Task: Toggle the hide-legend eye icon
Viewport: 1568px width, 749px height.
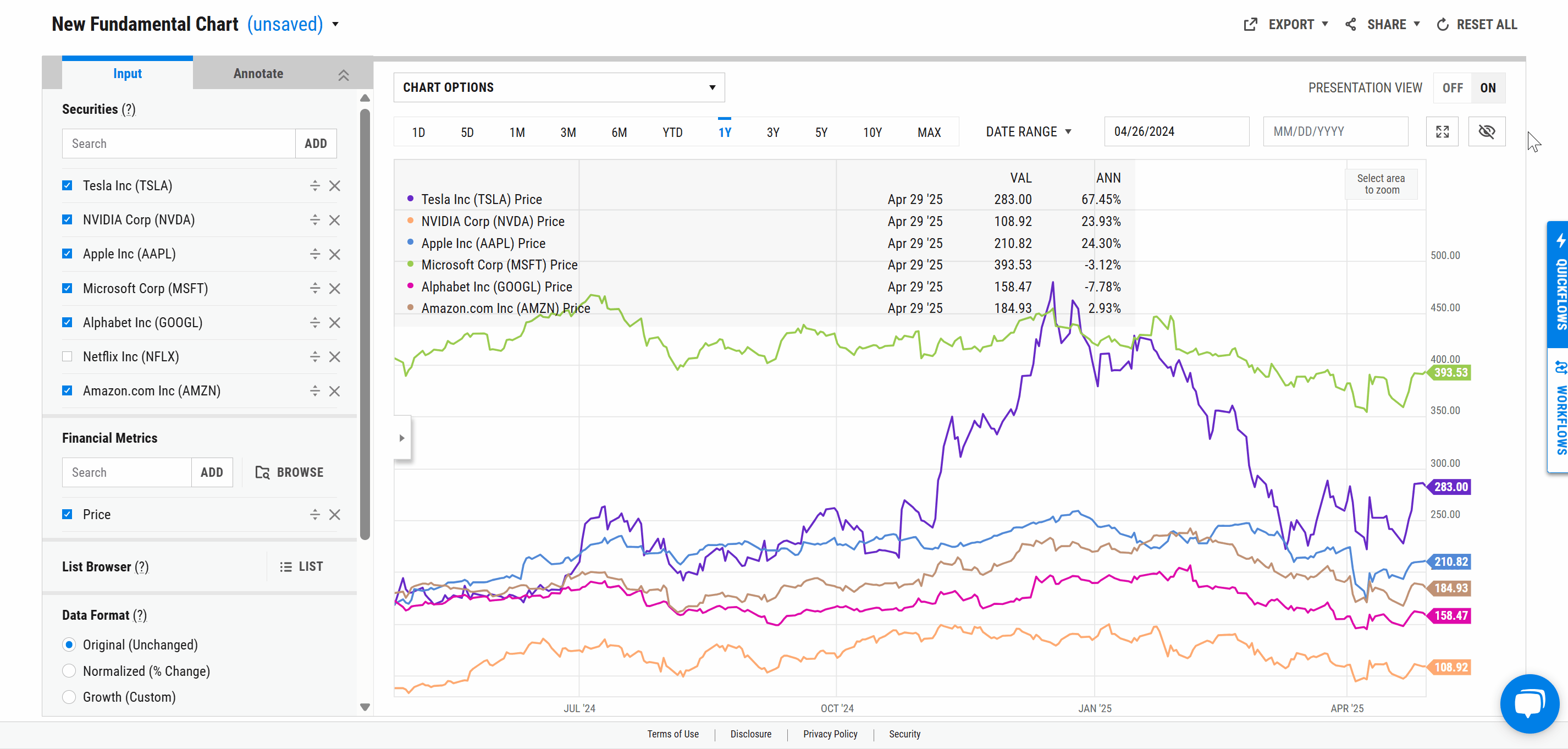Action: coord(1487,131)
